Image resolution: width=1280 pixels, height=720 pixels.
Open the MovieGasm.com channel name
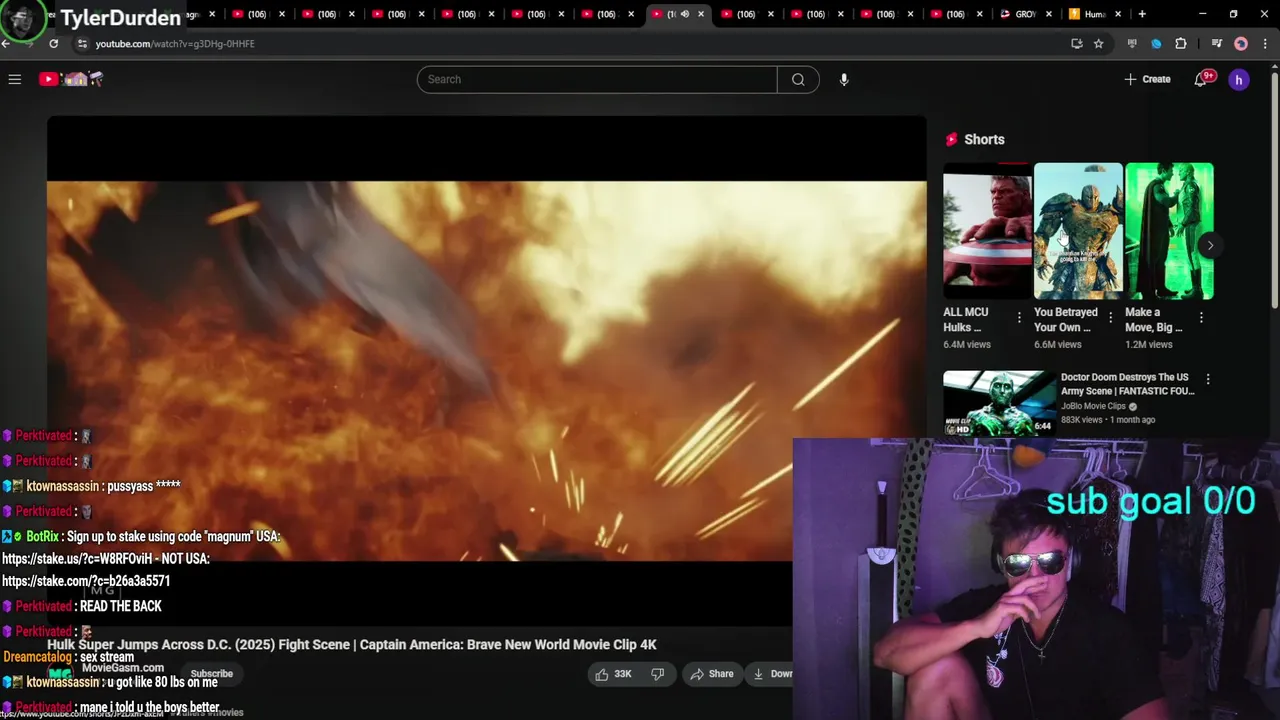(x=122, y=668)
